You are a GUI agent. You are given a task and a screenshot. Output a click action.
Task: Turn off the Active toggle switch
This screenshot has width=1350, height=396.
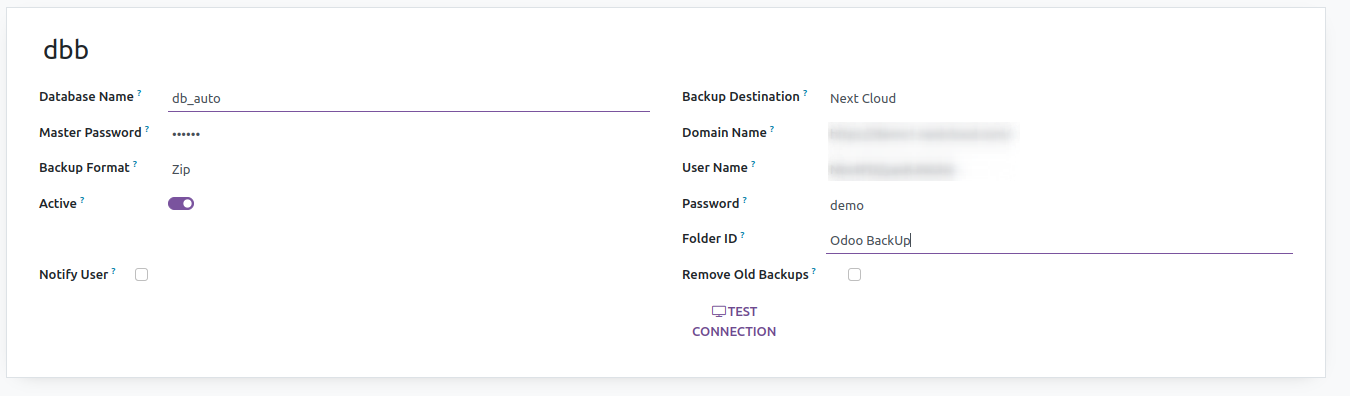pos(181,204)
